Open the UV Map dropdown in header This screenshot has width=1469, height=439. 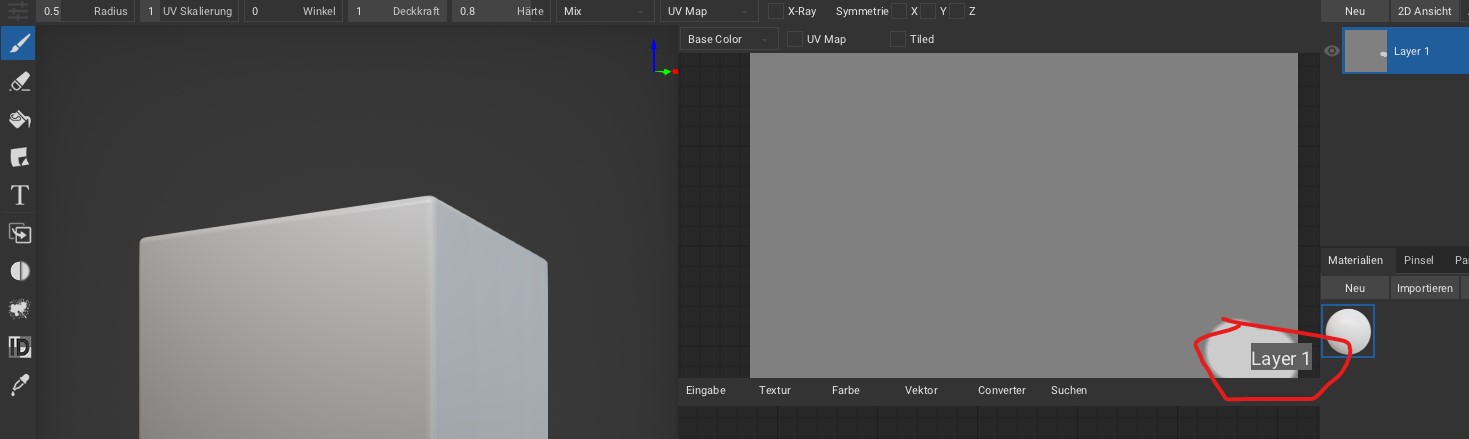709,11
